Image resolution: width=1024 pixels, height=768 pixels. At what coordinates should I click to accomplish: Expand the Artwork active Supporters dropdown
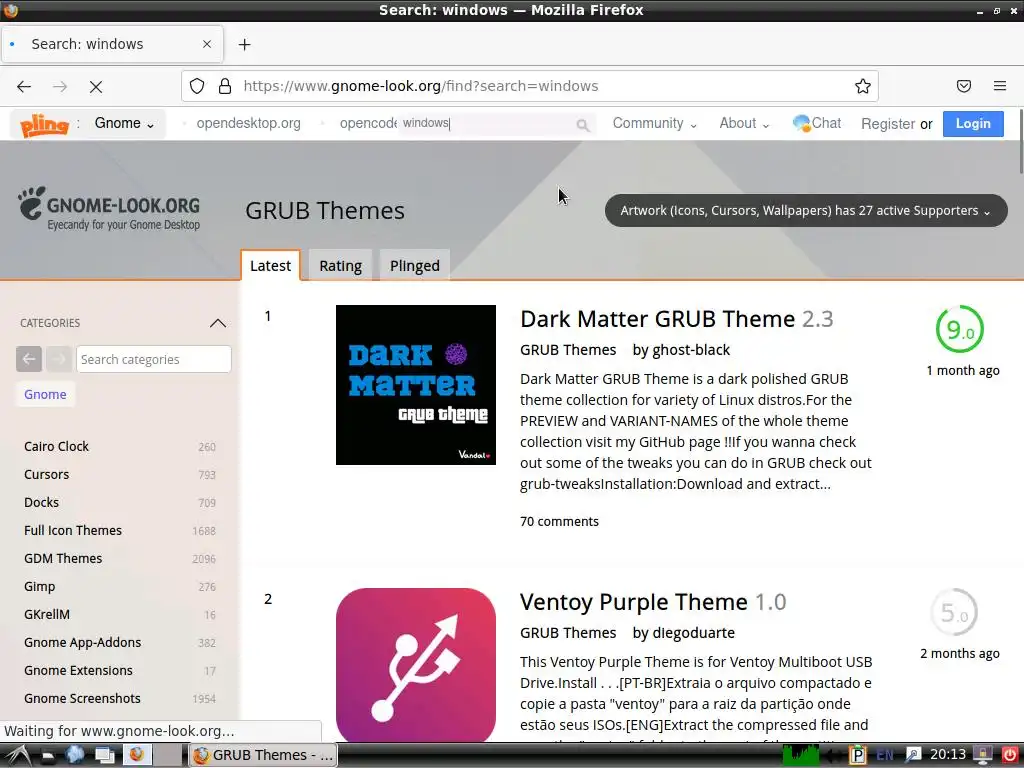(x=806, y=210)
